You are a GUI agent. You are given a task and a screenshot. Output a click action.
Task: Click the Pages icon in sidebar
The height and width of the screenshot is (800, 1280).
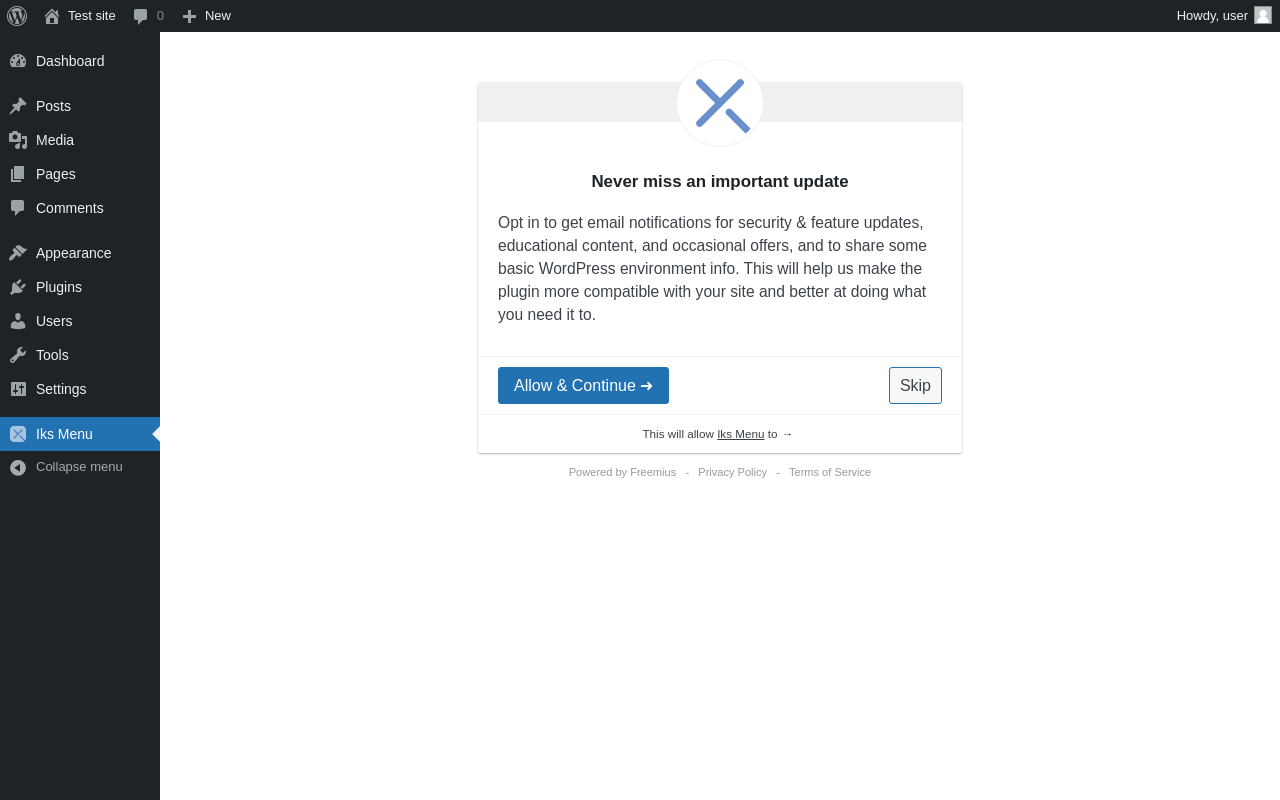(x=18, y=174)
